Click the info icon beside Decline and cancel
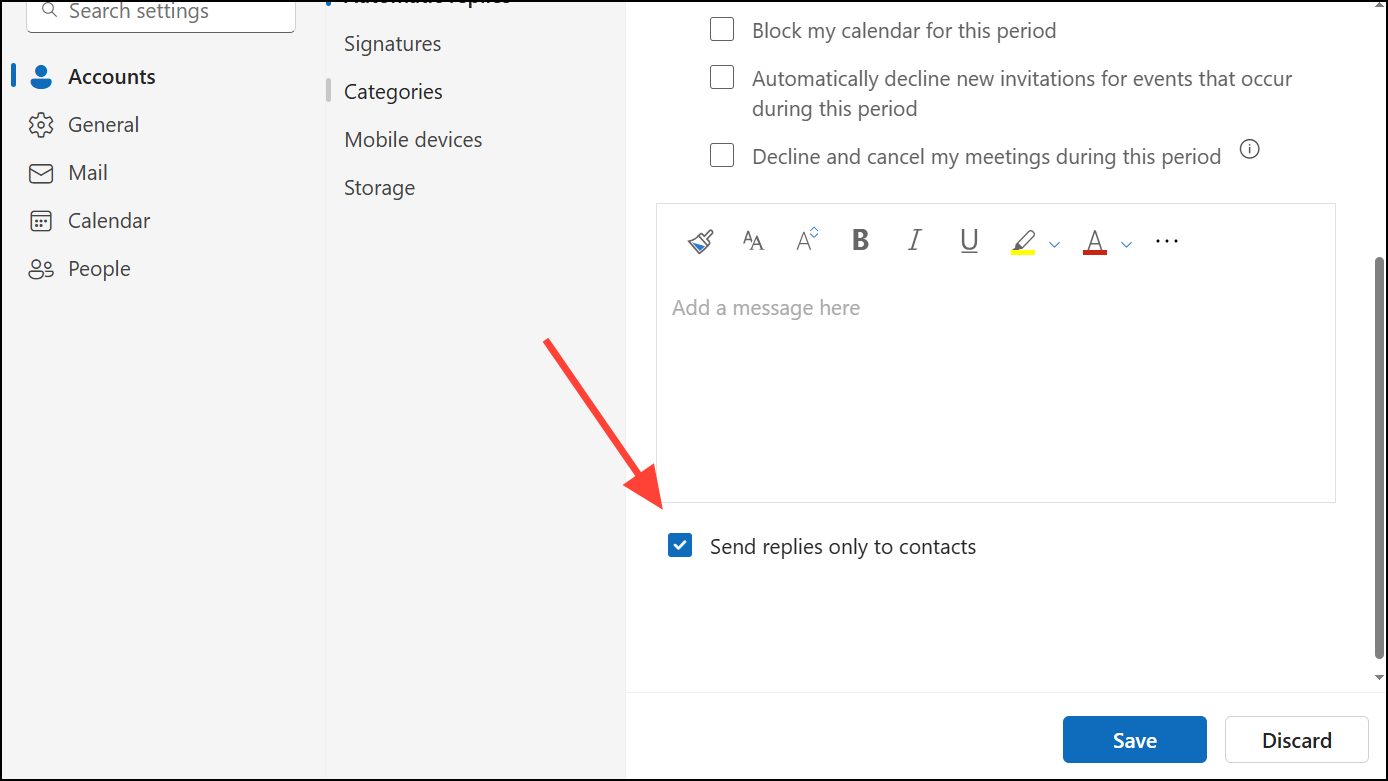 (1249, 150)
